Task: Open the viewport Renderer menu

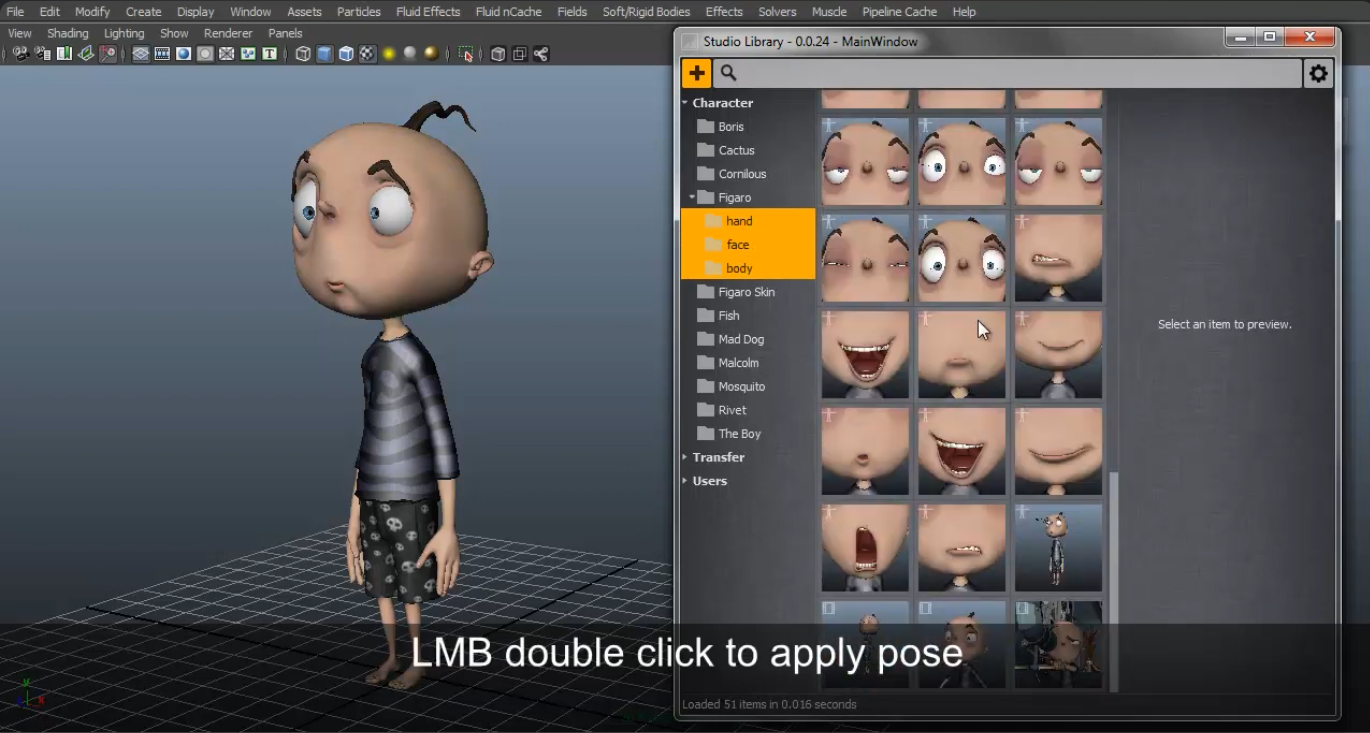Action: coord(228,33)
